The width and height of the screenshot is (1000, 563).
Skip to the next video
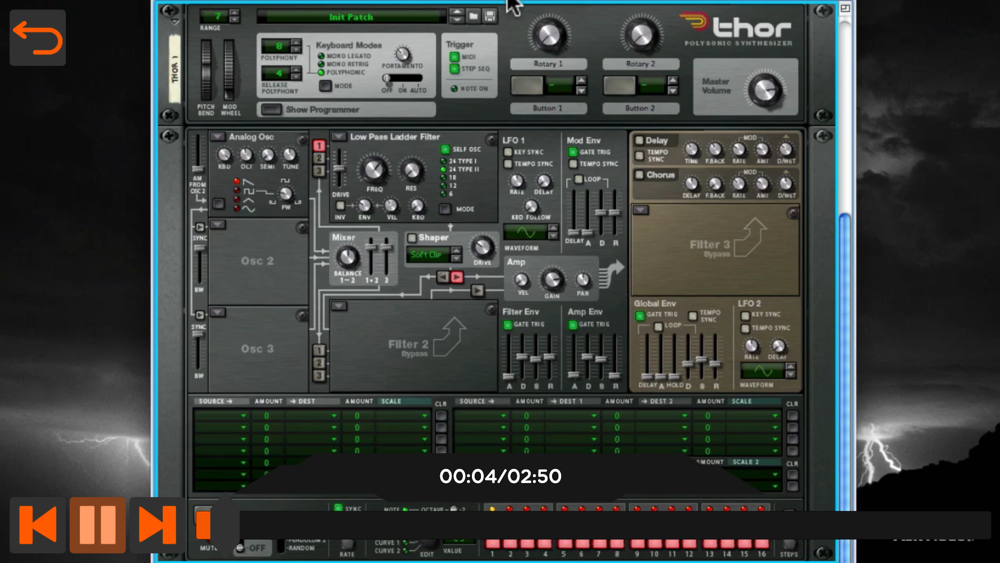point(157,524)
